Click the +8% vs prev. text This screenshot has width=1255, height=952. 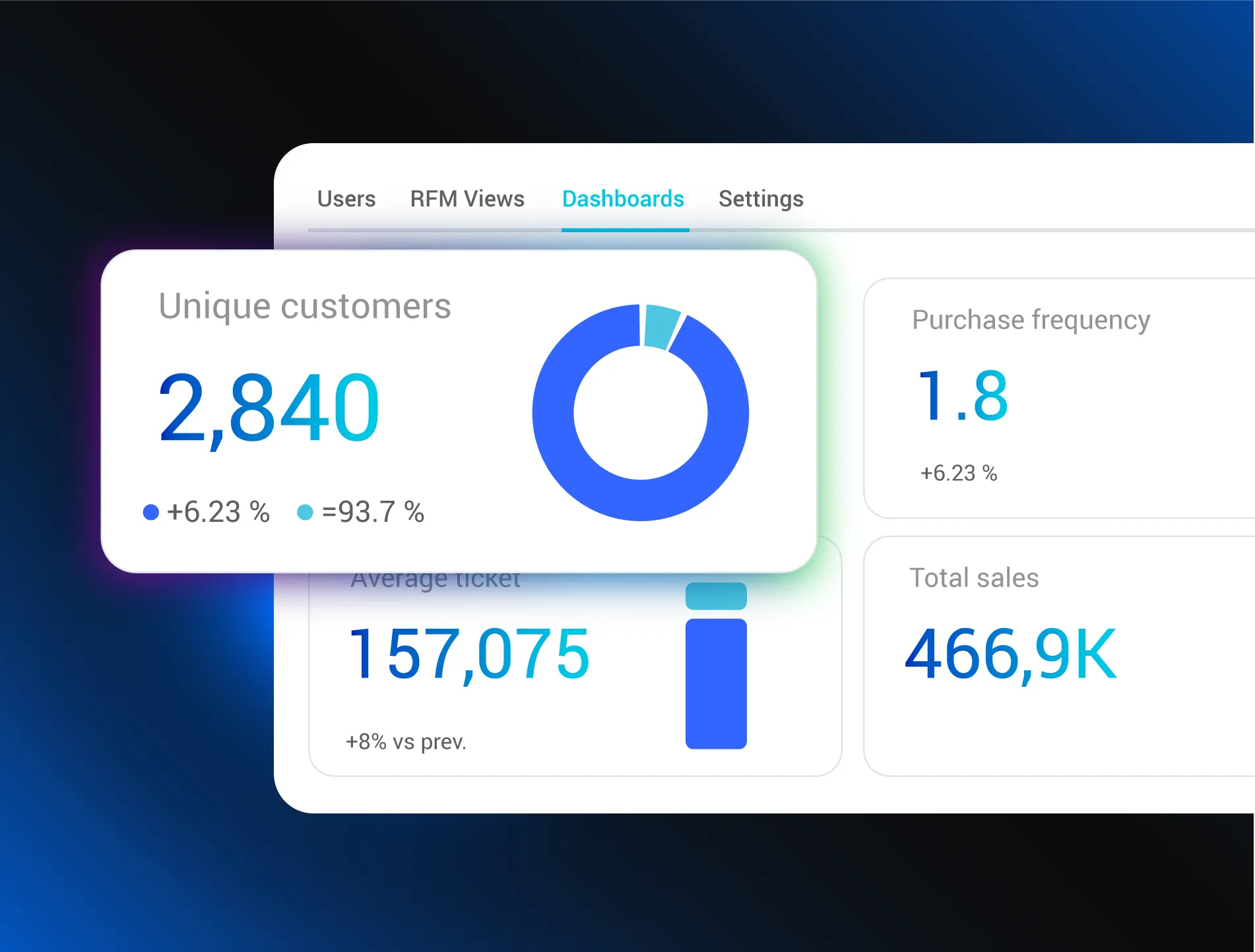(x=406, y=742)
